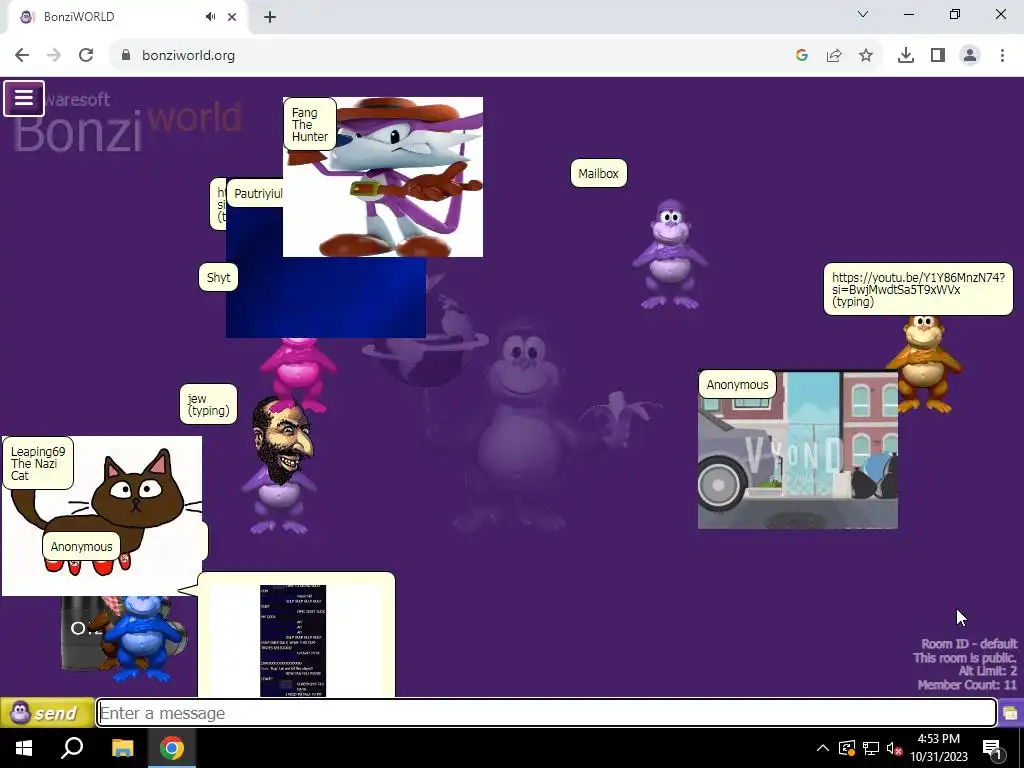View site security lock info
Viewport: 1024px width, 768px height.
pyautogui.click(x=126, y=56)
